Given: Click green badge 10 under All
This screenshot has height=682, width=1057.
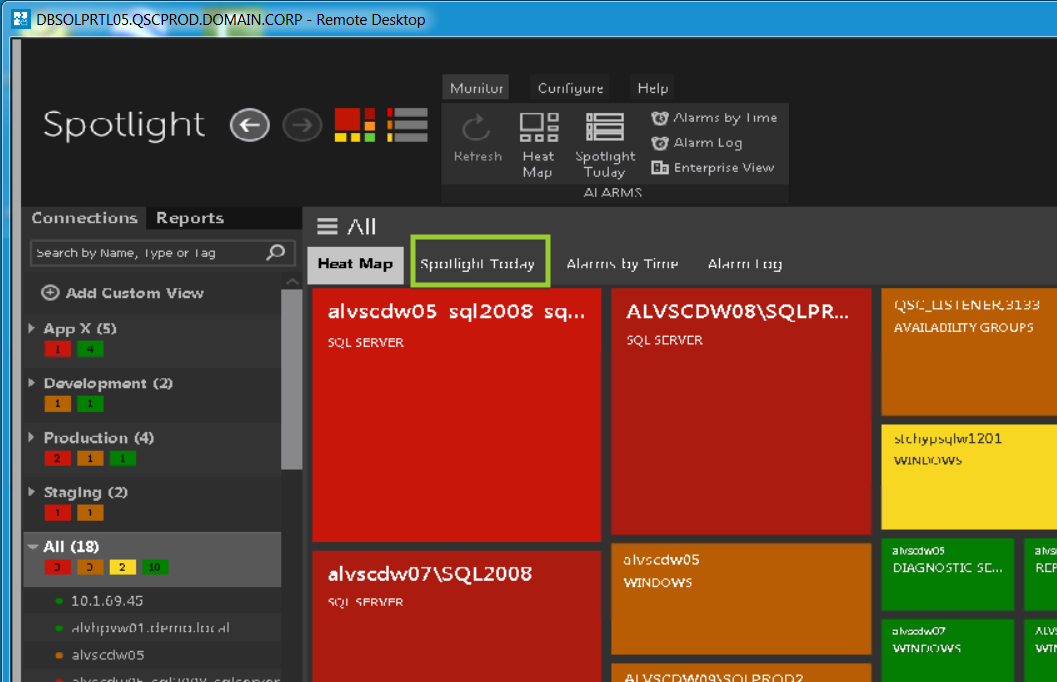Looking at the screenshot, I should 154,567.
